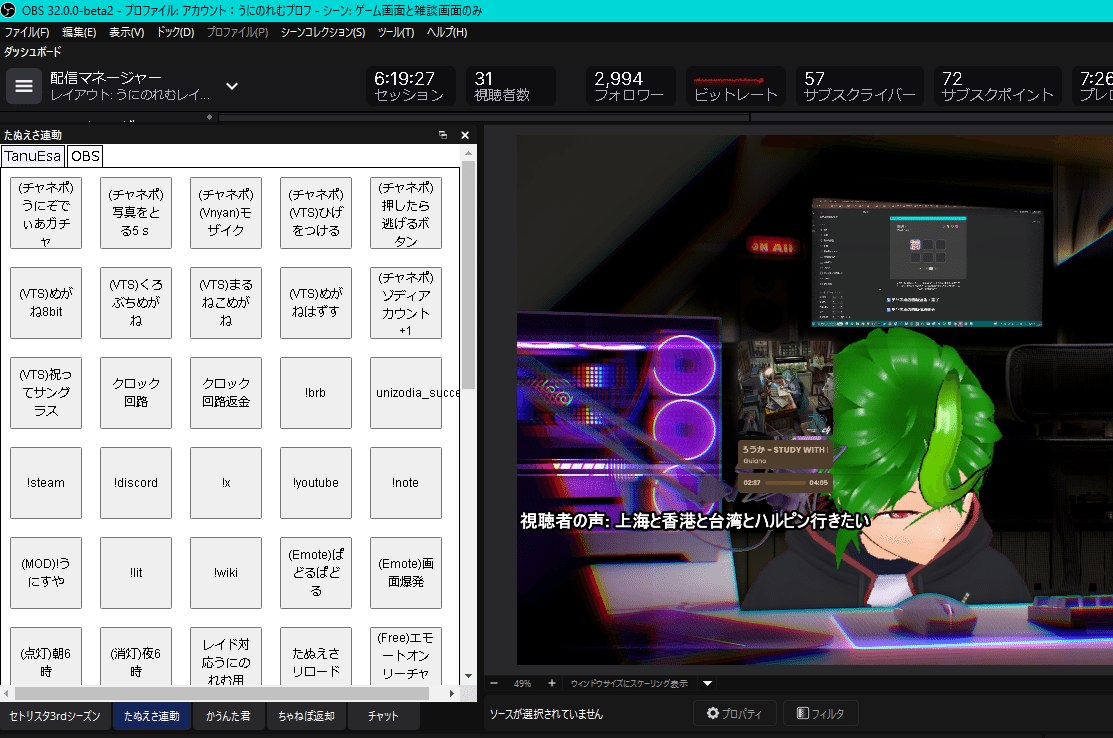Click (チャネポ)ゾディアカウント+1 button

[x=405, y=303]
